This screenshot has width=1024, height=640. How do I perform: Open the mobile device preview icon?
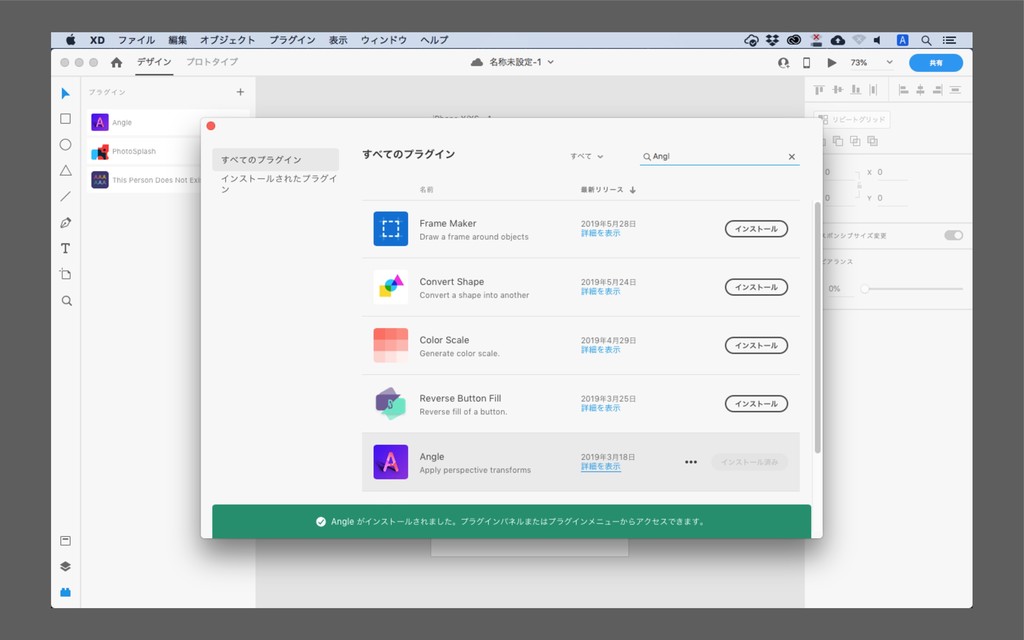tap(807, 63)
